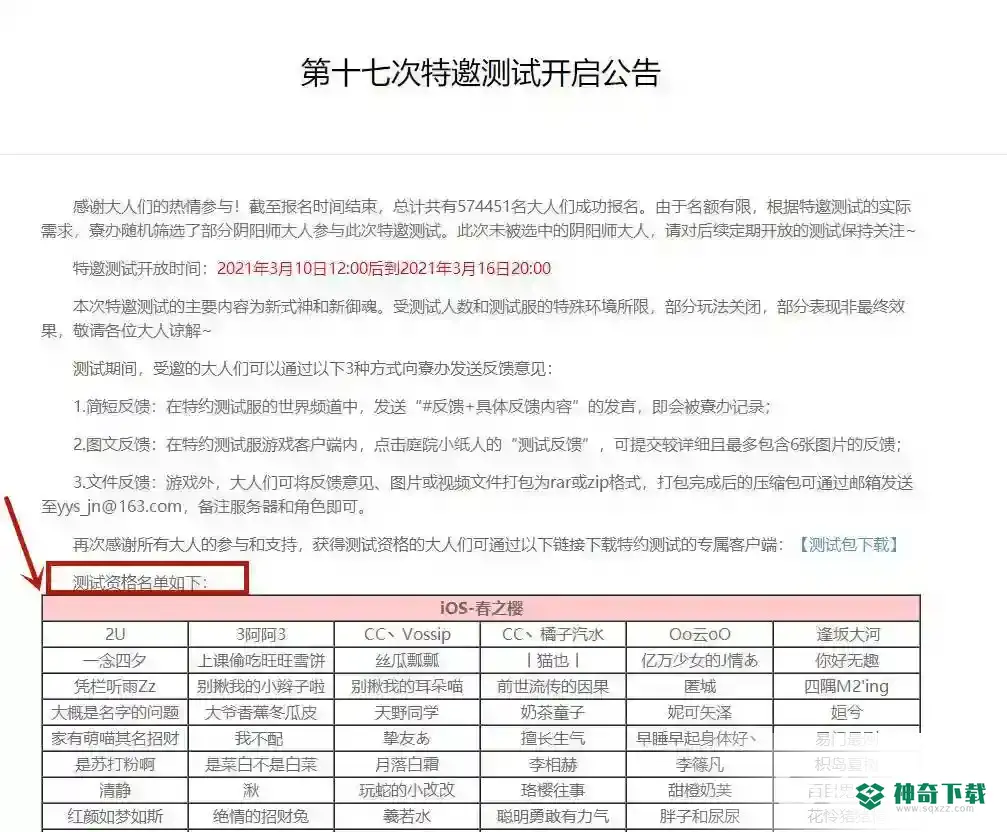Click table cell 清静

115,790
